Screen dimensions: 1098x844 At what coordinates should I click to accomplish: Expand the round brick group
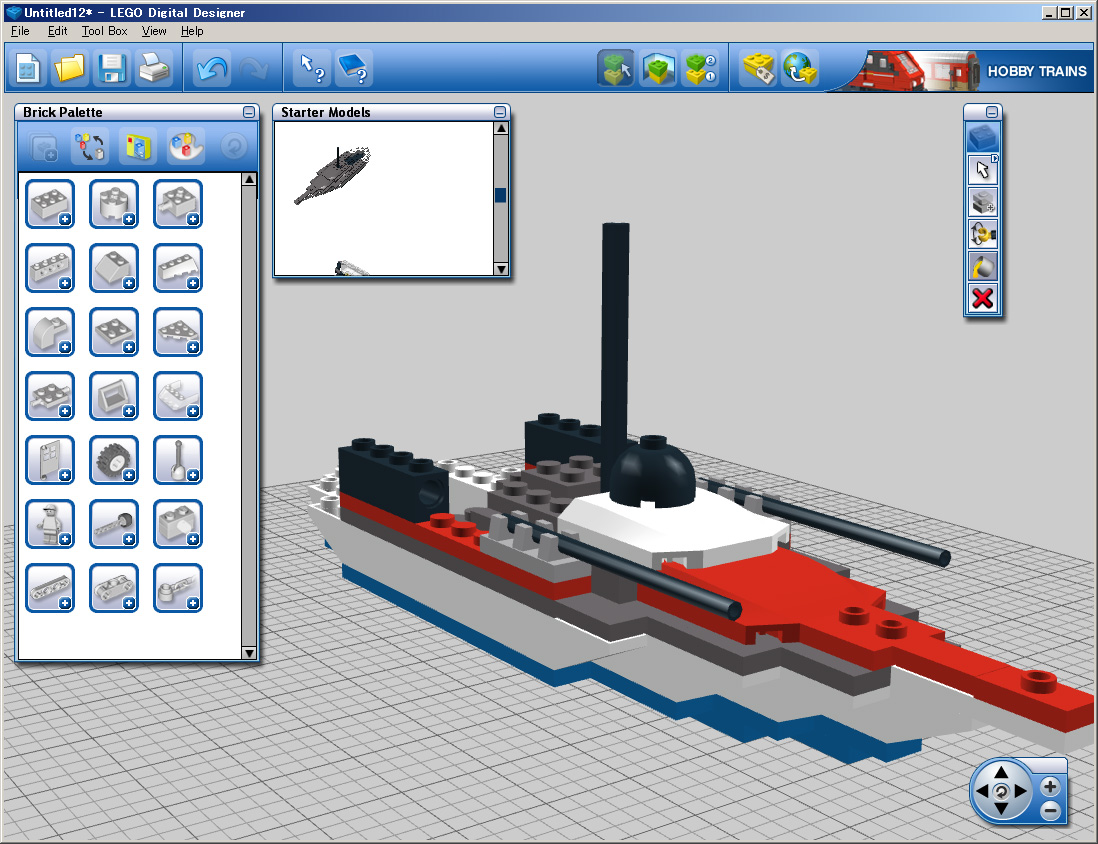coord(114,204)
